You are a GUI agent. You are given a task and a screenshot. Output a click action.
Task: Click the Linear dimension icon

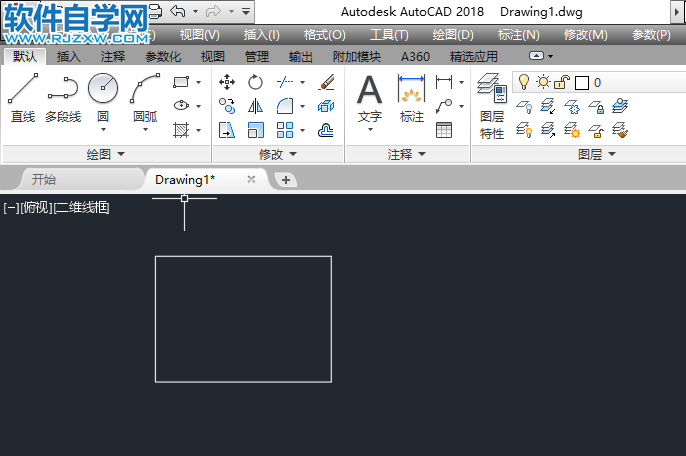point(444,82)
